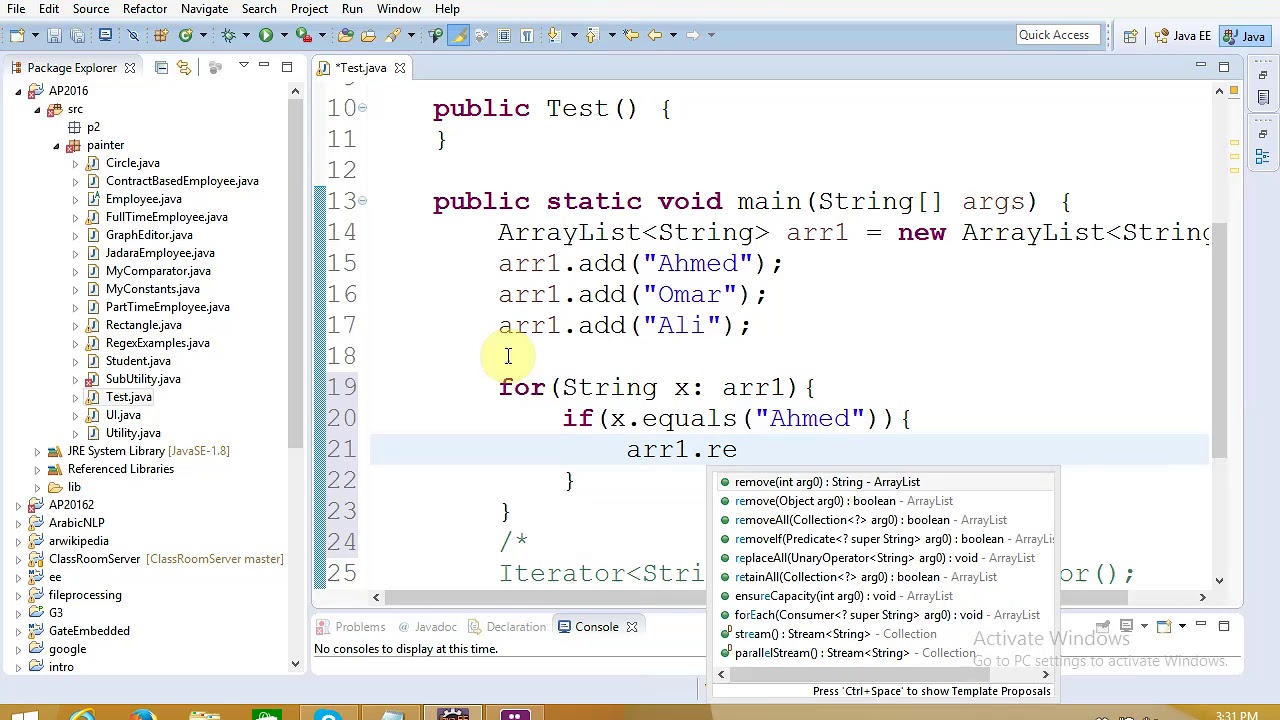Click the New file toolbar icon
The width and height of the screenshot is (1280, 720).
(x=17, y=35)
